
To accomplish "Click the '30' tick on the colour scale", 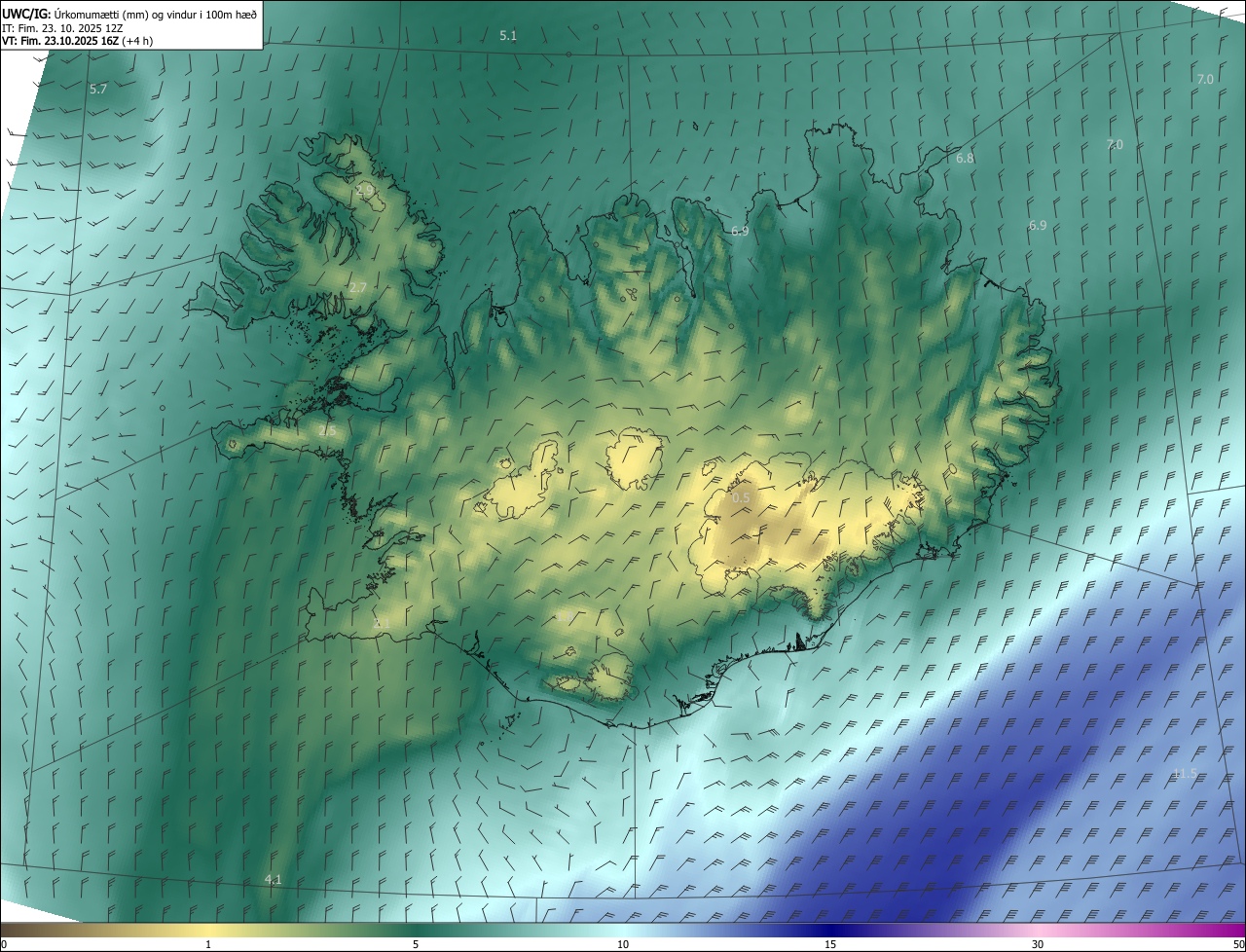I will 1038,944.
